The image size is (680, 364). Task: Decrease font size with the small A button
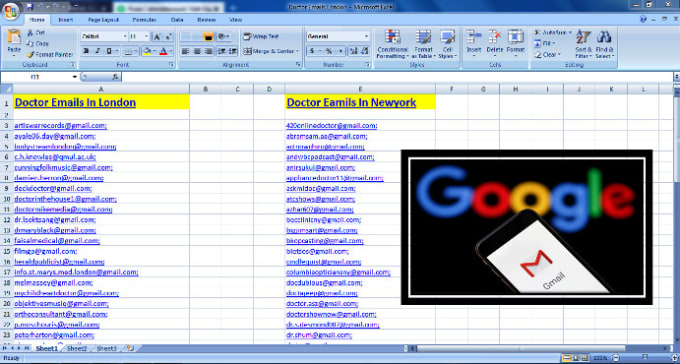coord(168,36)
